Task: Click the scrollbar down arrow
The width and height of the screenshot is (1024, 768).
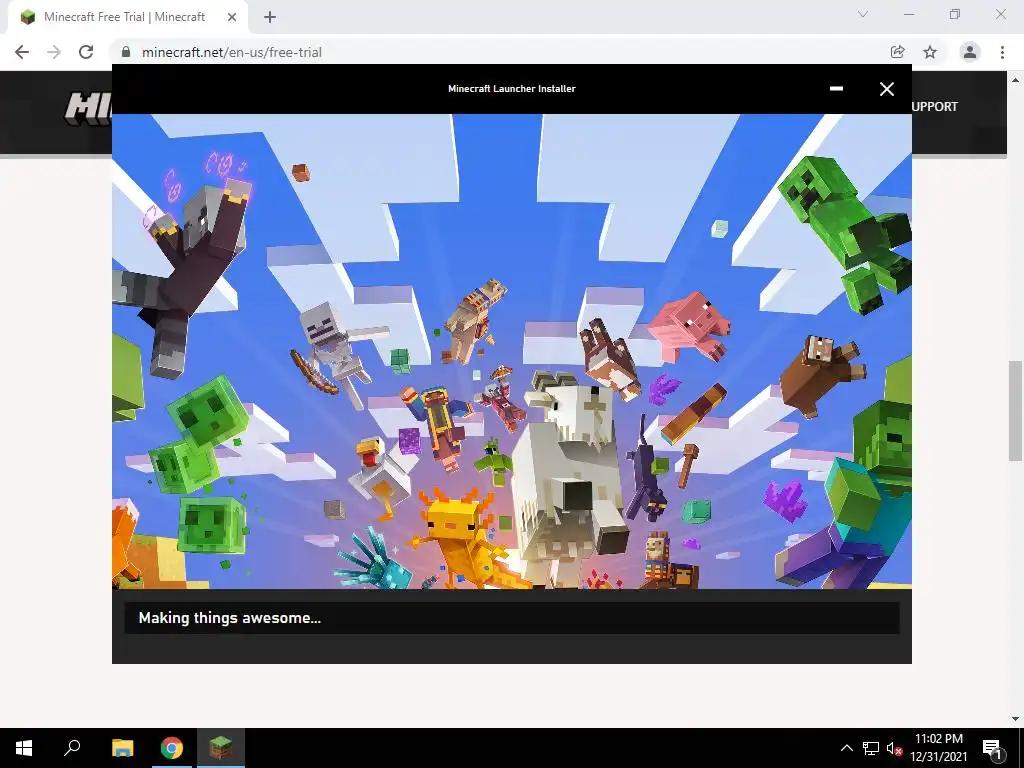Action: tap(1015, 719)
